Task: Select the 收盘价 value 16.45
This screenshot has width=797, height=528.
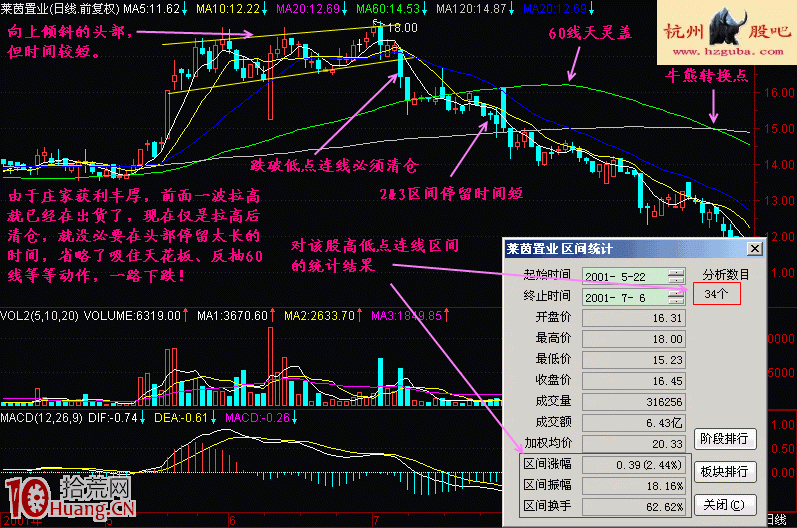Action: click(634, 381)
